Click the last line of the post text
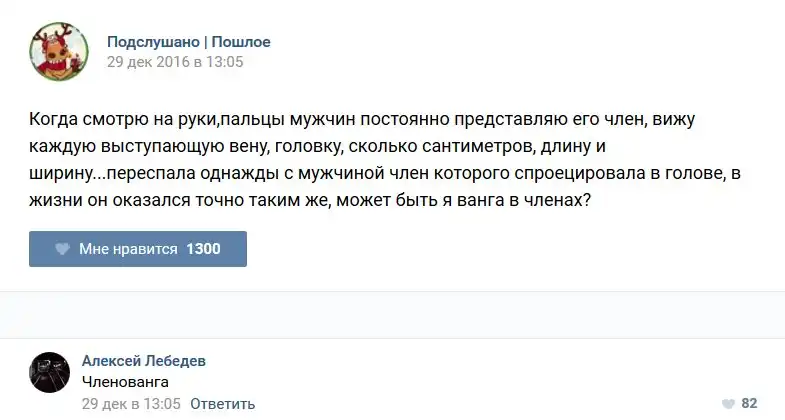Screen dimensions: 785x420 tap(311, 198)
